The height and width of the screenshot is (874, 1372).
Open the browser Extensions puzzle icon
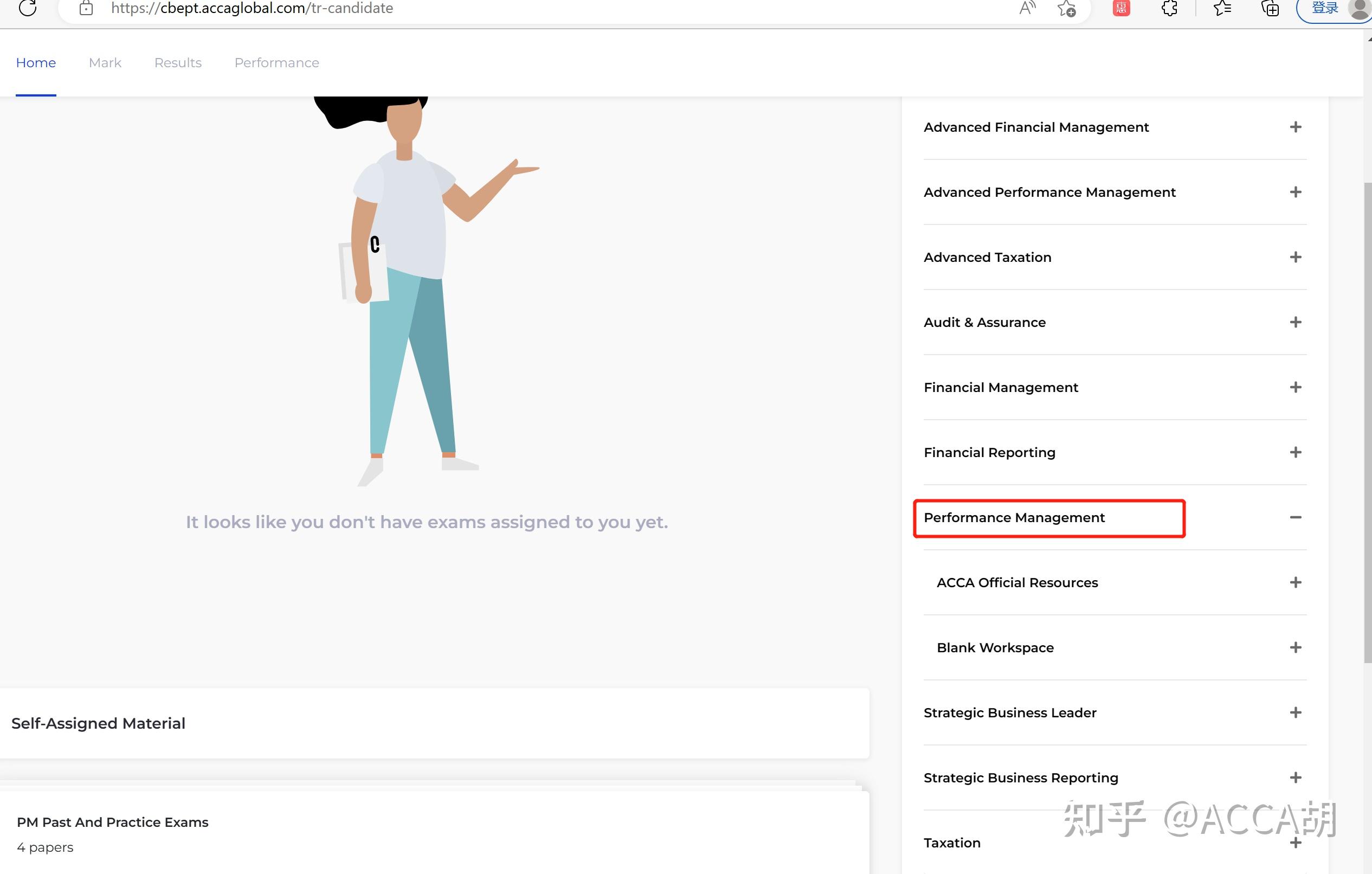click(x=1169, y=8)
